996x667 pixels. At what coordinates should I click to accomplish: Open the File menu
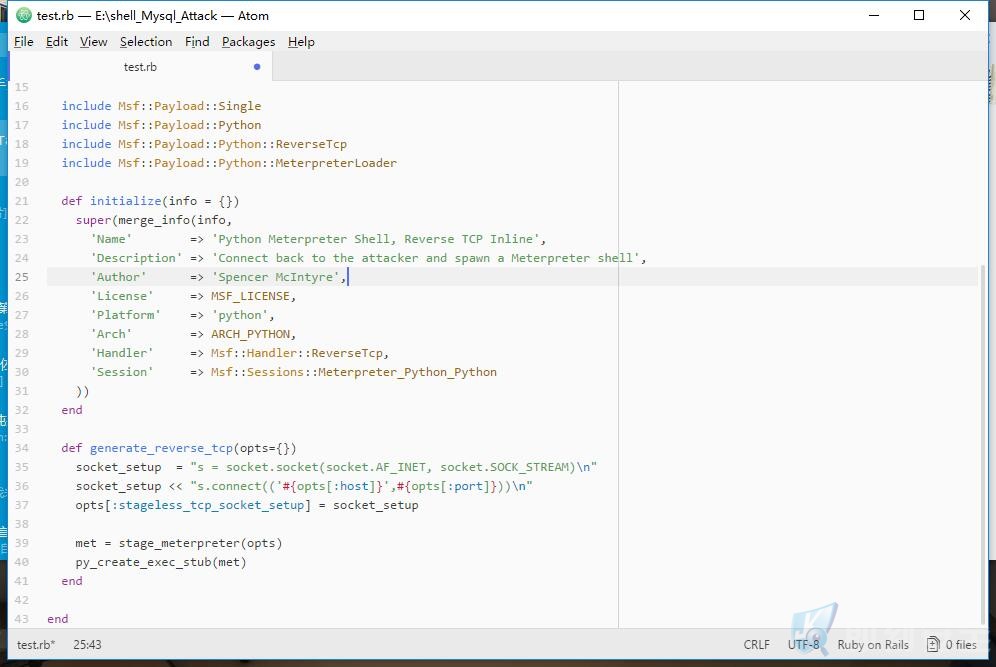[24, 42]
